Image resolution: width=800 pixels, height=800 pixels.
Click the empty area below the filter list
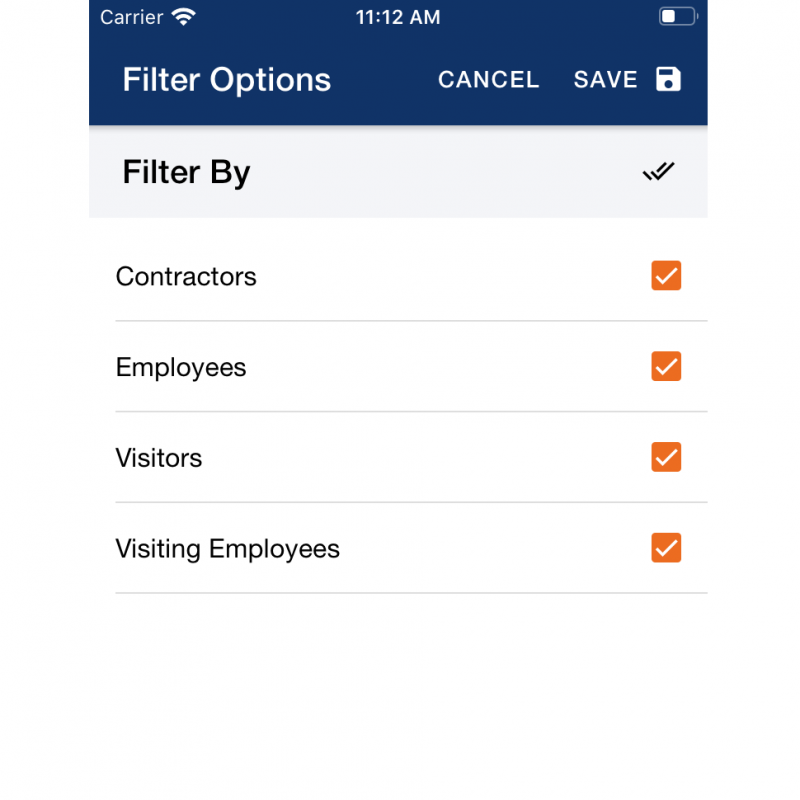pos(398,694)
